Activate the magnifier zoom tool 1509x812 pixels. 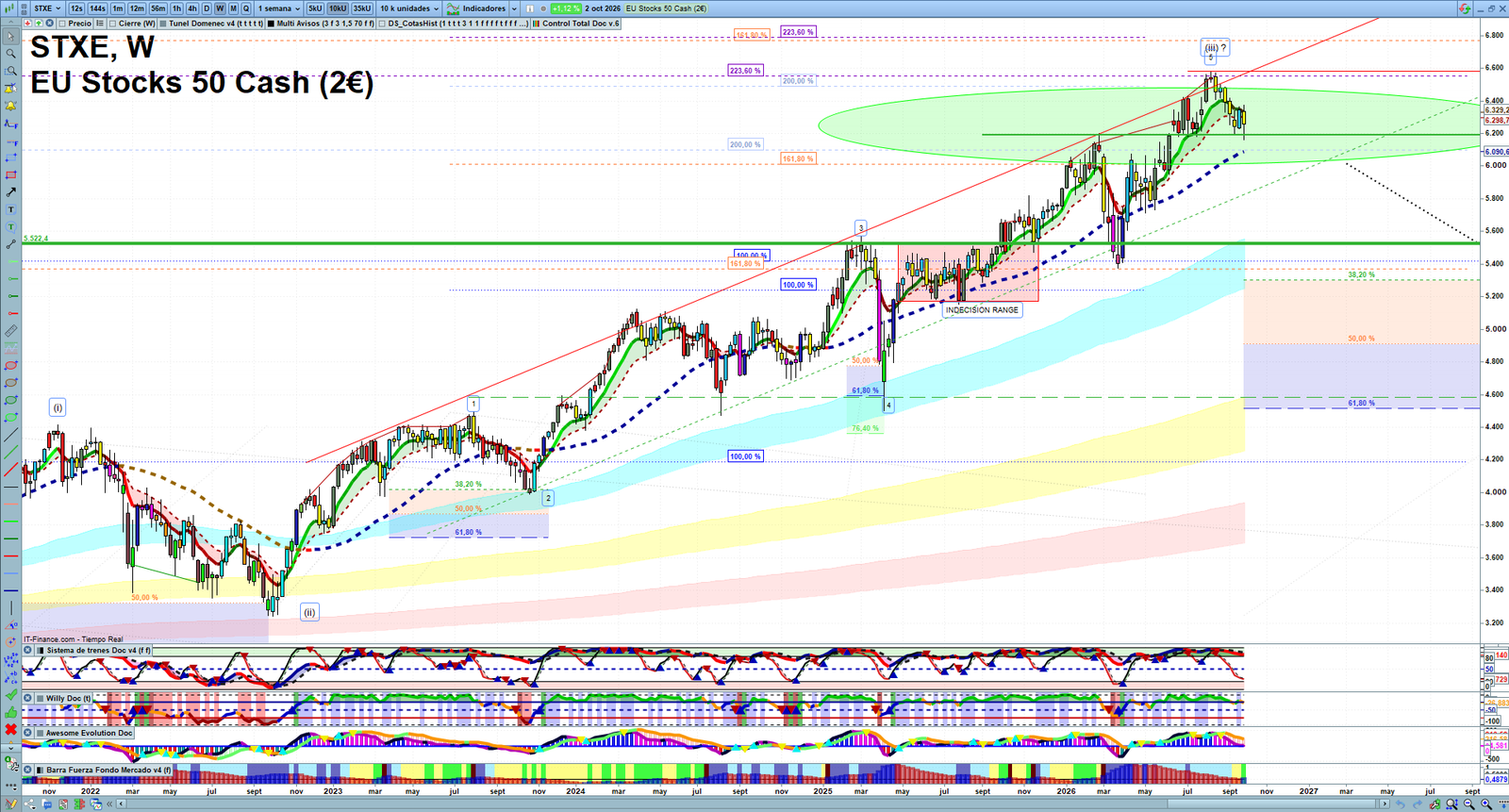pyautogui.click(x=10, y=53)
